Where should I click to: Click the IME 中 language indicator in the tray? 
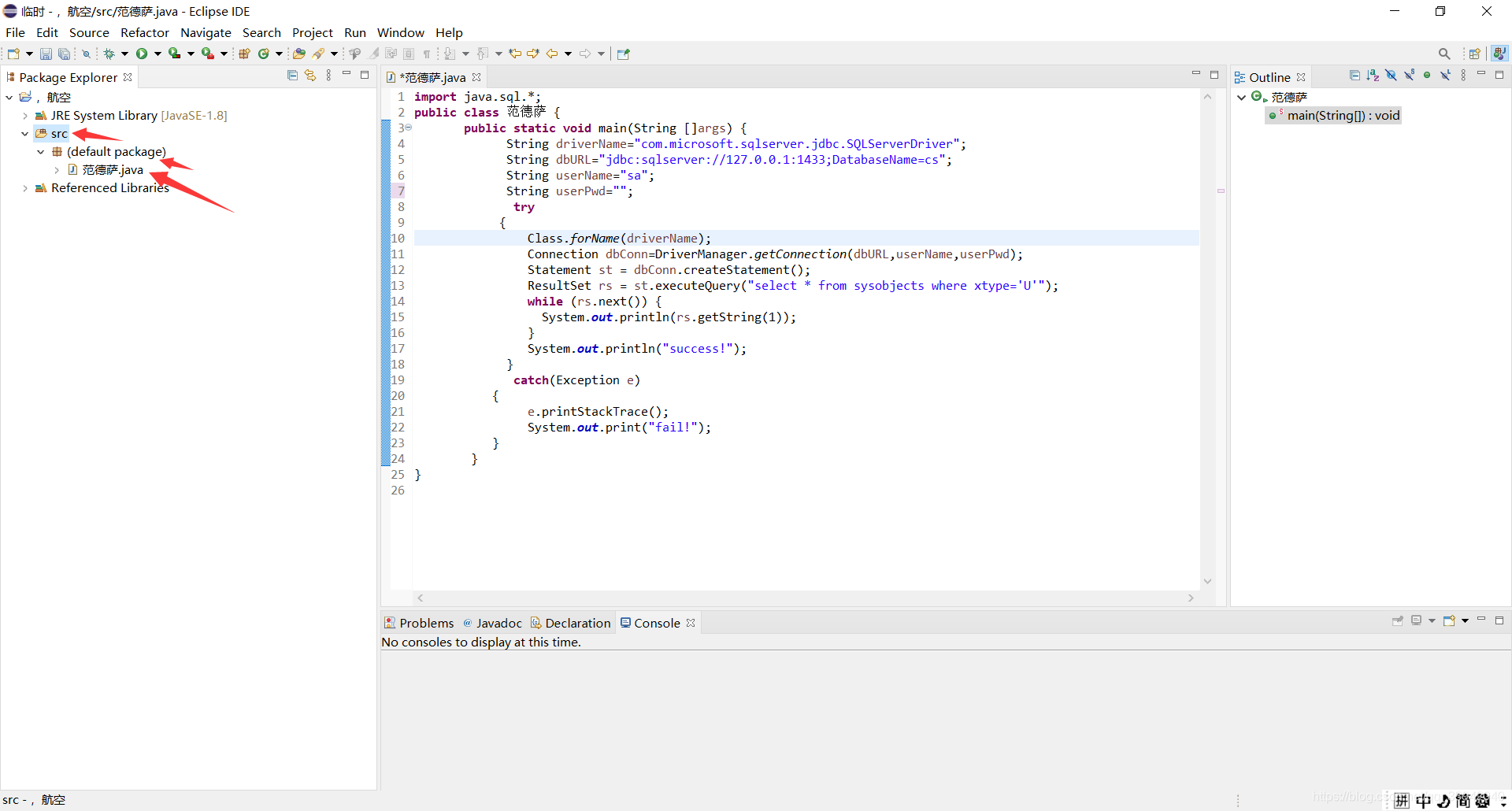pos(1423,801)
